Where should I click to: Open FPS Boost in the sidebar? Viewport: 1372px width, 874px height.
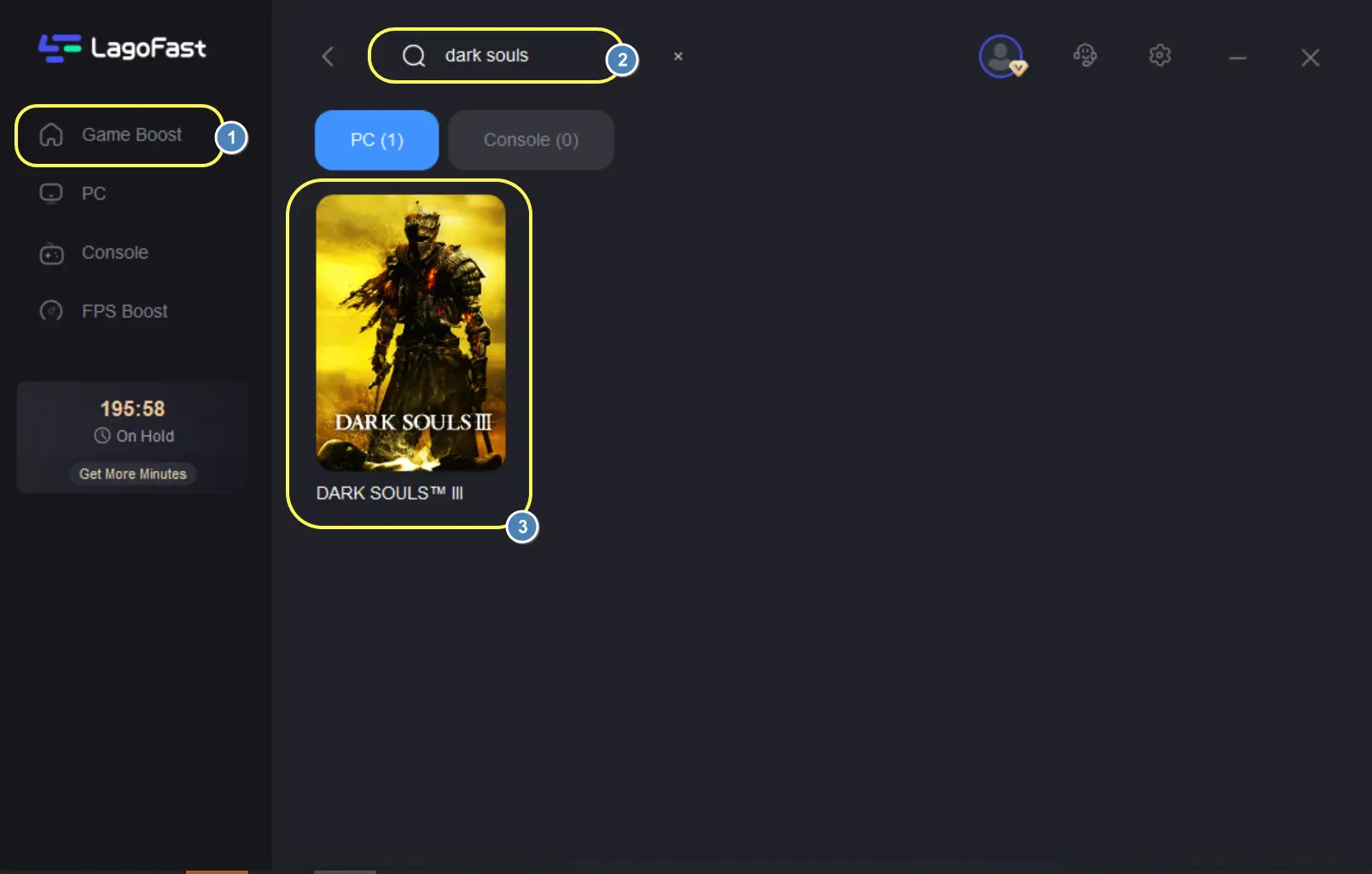124,312
